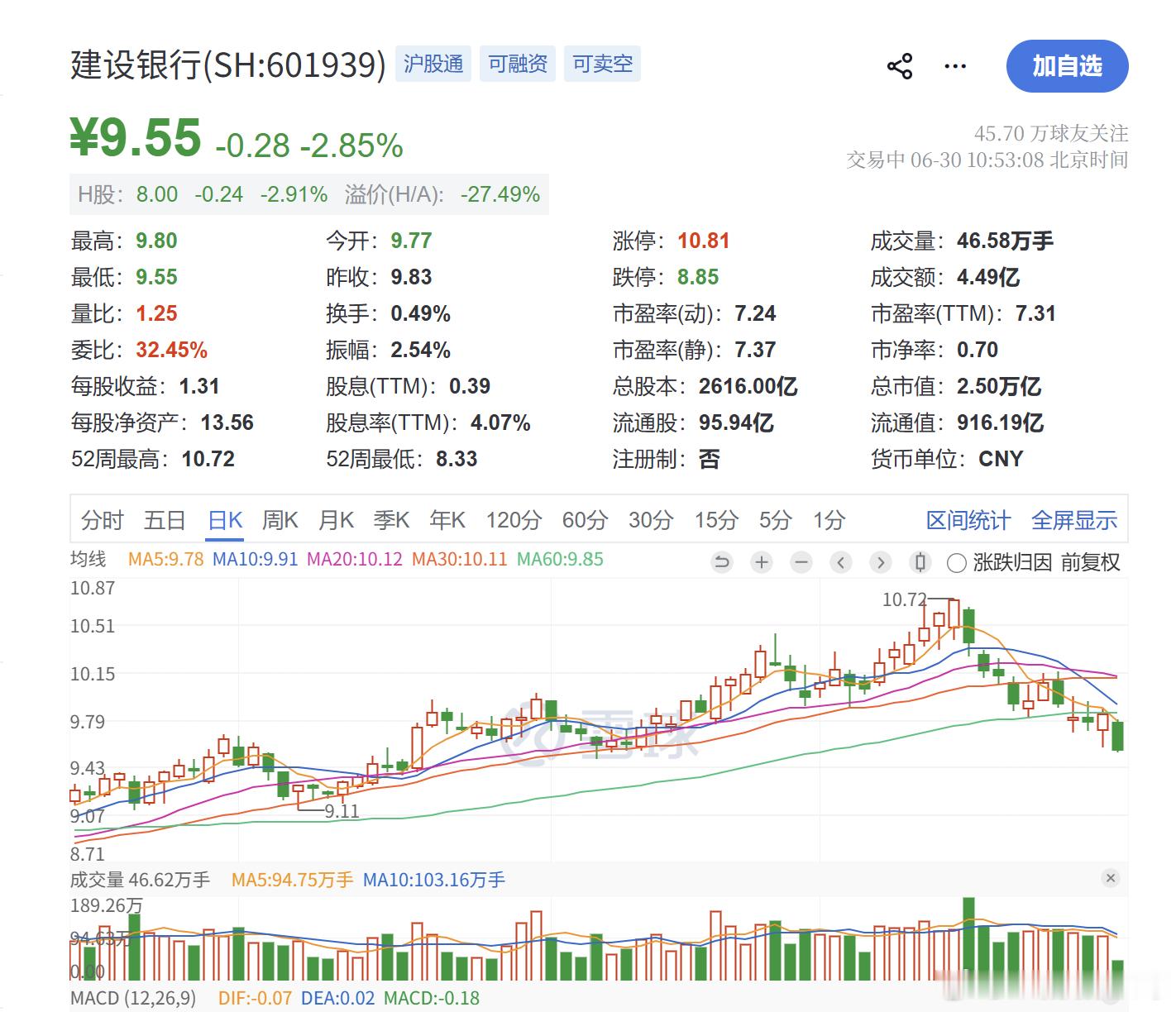The image size is (1176, 1012).
Task: Click the 股息率(TTM) 4.07% value
Action: [x=500, y=422]
